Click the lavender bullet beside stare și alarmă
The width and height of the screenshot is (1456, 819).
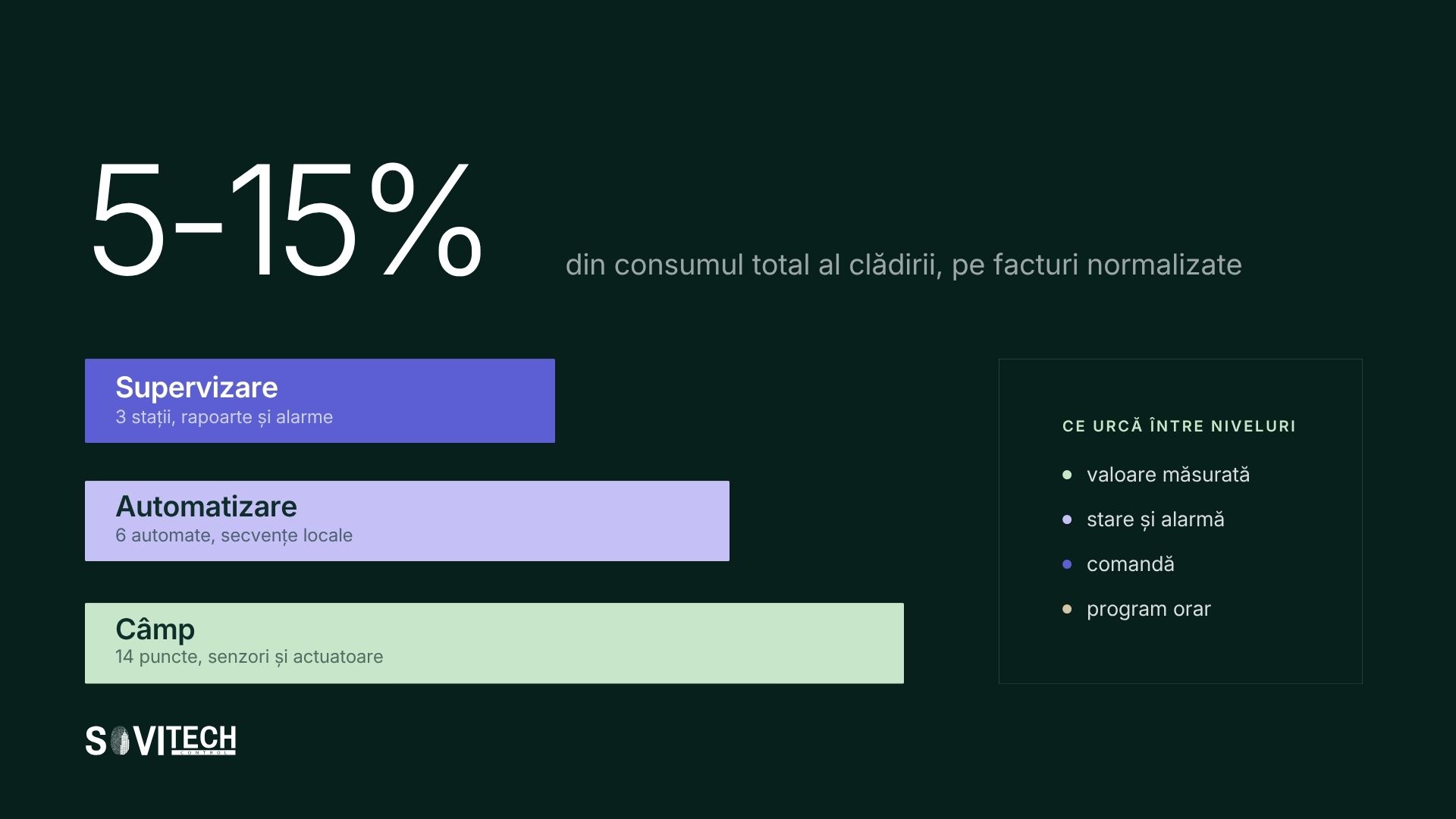pos(1067,519)
